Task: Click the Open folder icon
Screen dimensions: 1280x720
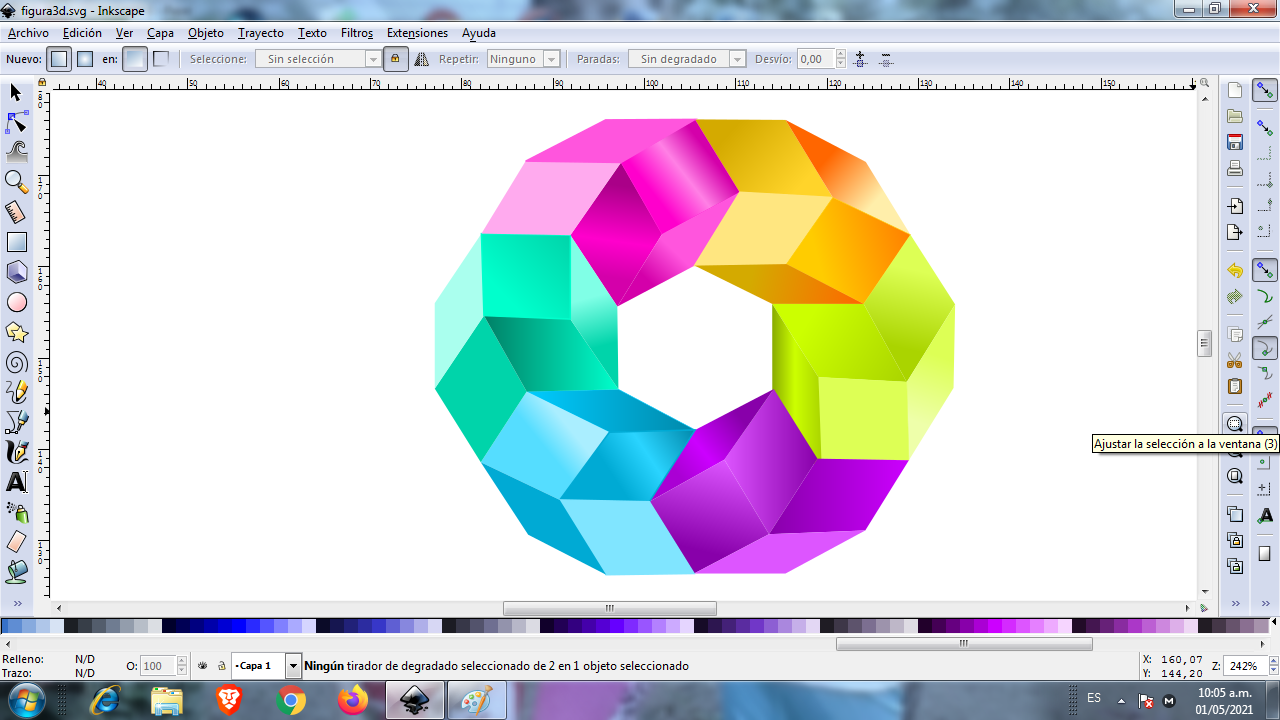Action: (x=1235, y=116)
